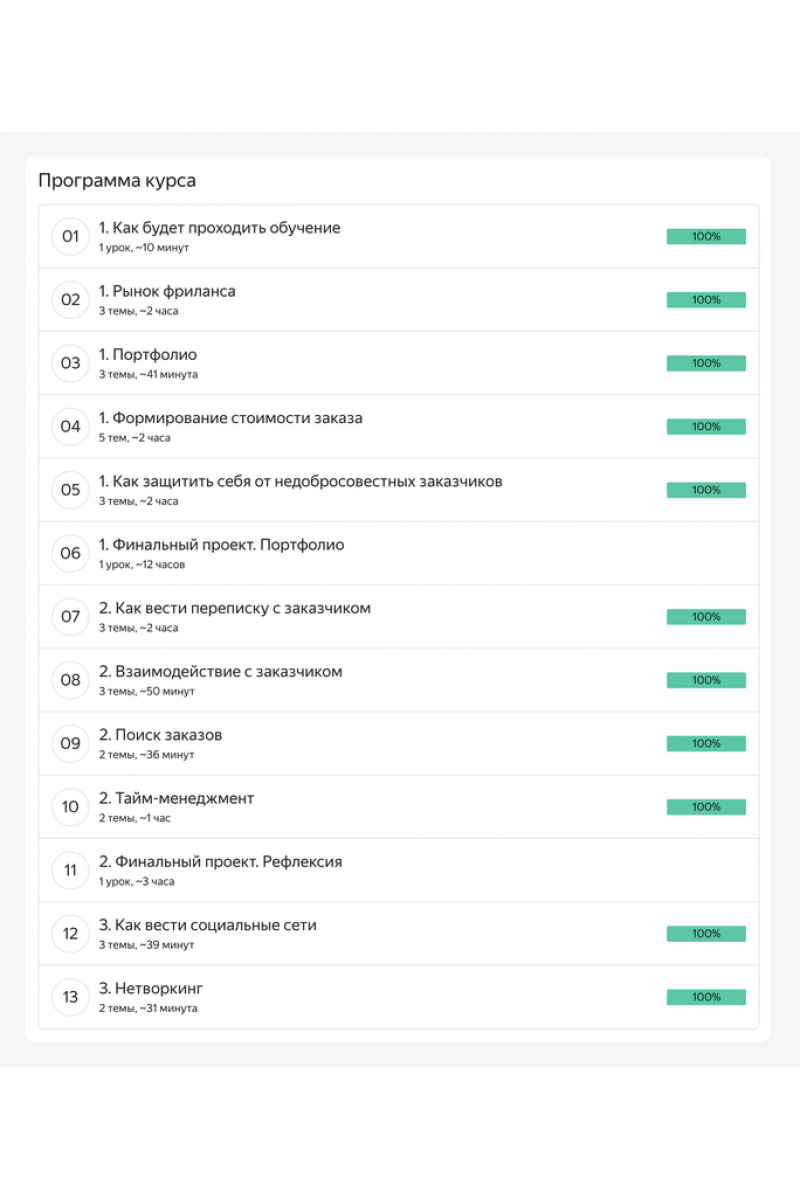Screen dimensions: 800x1200
Task: Open Как защитить себя от недобросовестных заказчиков
Action: 300,481
